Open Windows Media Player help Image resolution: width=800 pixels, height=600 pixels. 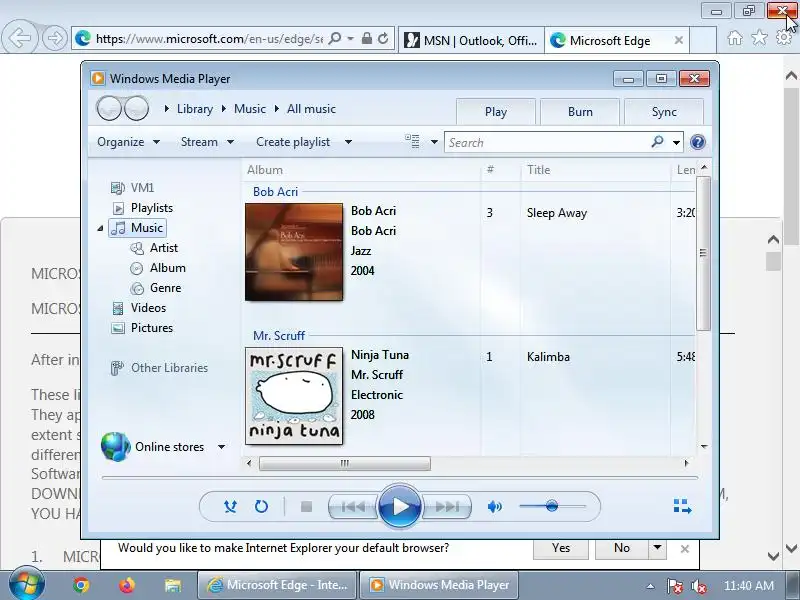click(x=697, y=142)
